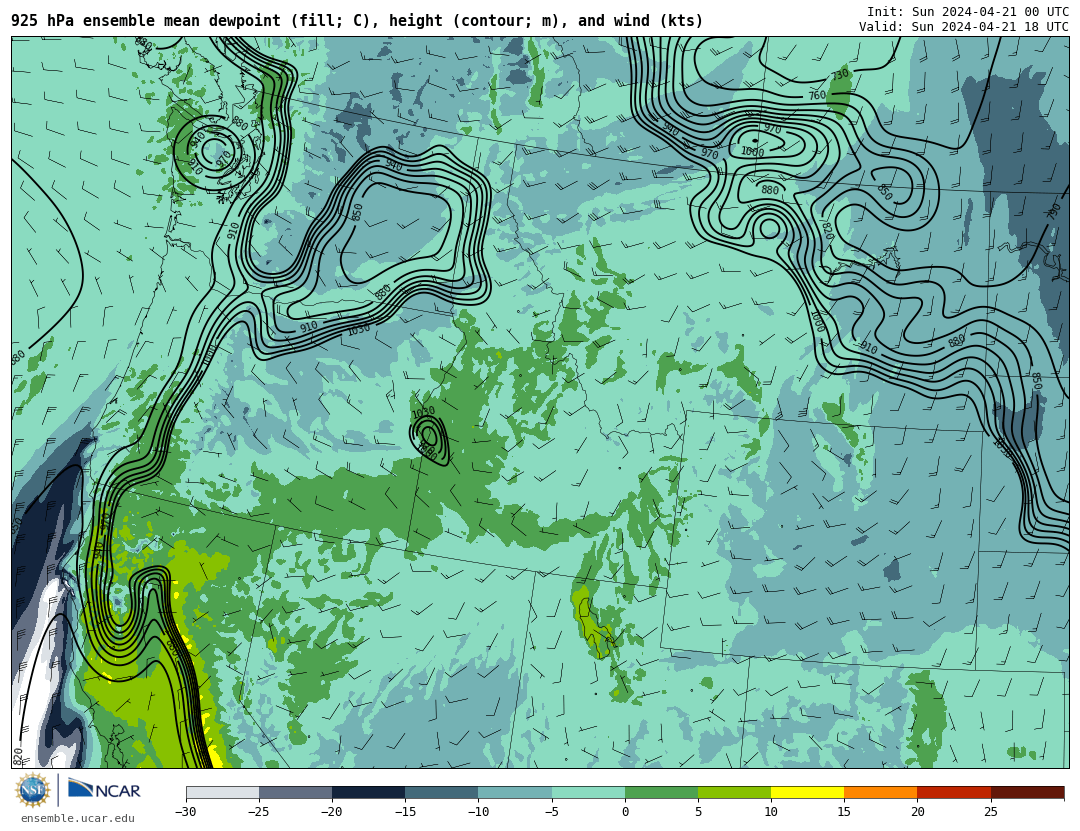This screenshot has width=1080, height=831.
Task: Pick the light gray -30 to -25 colorbar segment
Action: (x=222, y=792)
